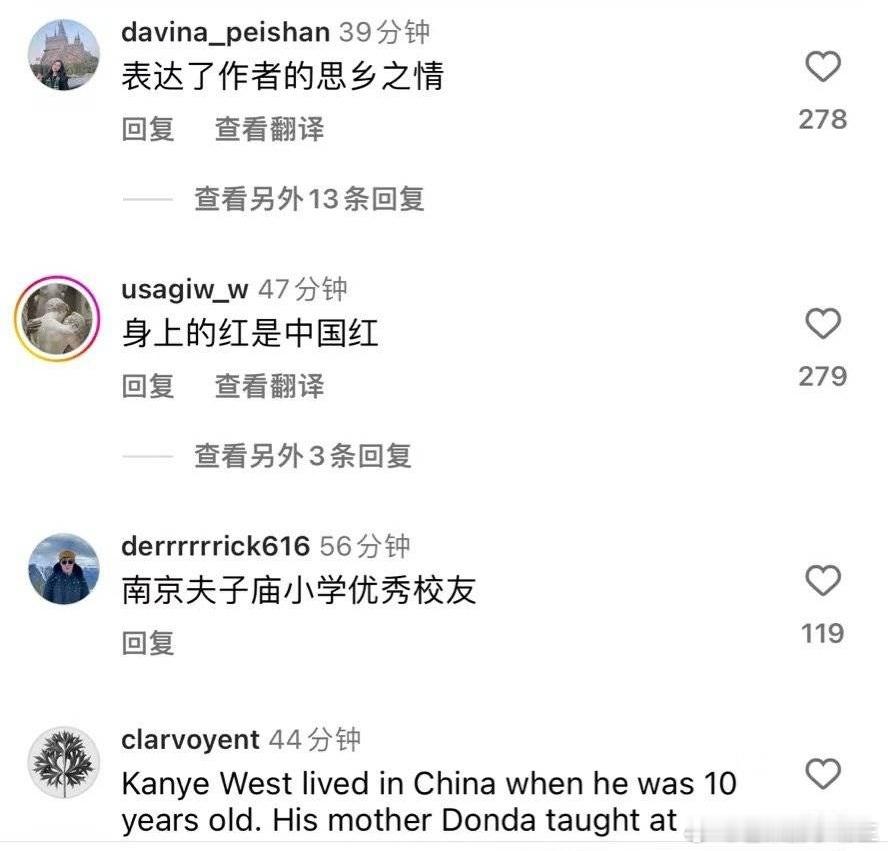This screenshot has width=888, height=851.
Task: Expand 查看另外3条回复 replies
Action: (x=303, y=456)
